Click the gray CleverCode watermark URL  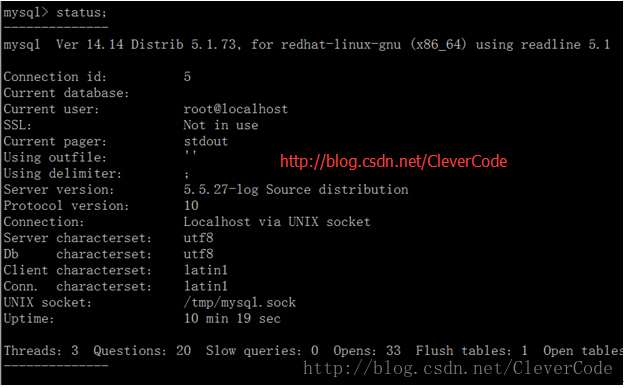[x=458, y=368]
